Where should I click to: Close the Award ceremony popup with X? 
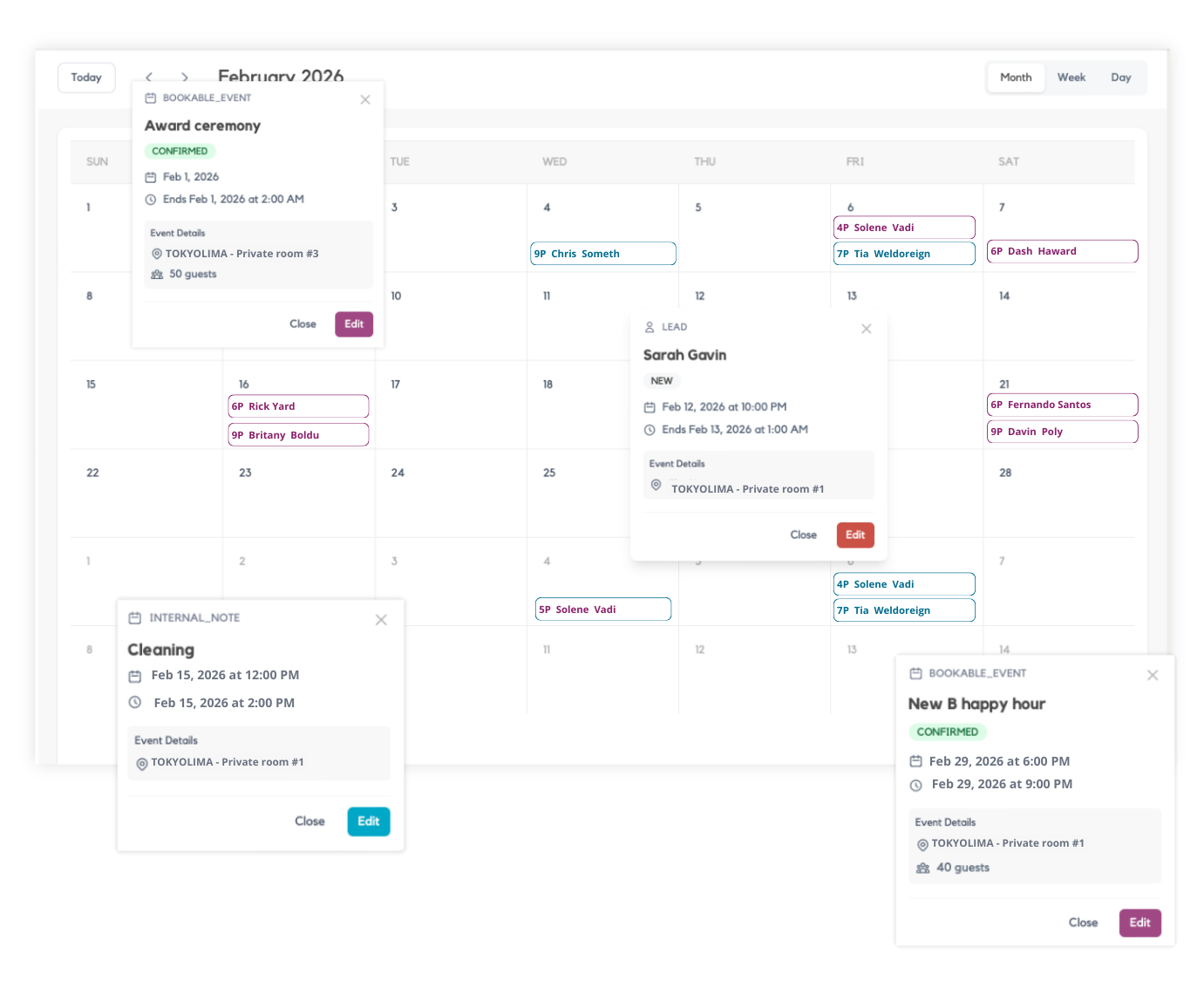point(365,99)
